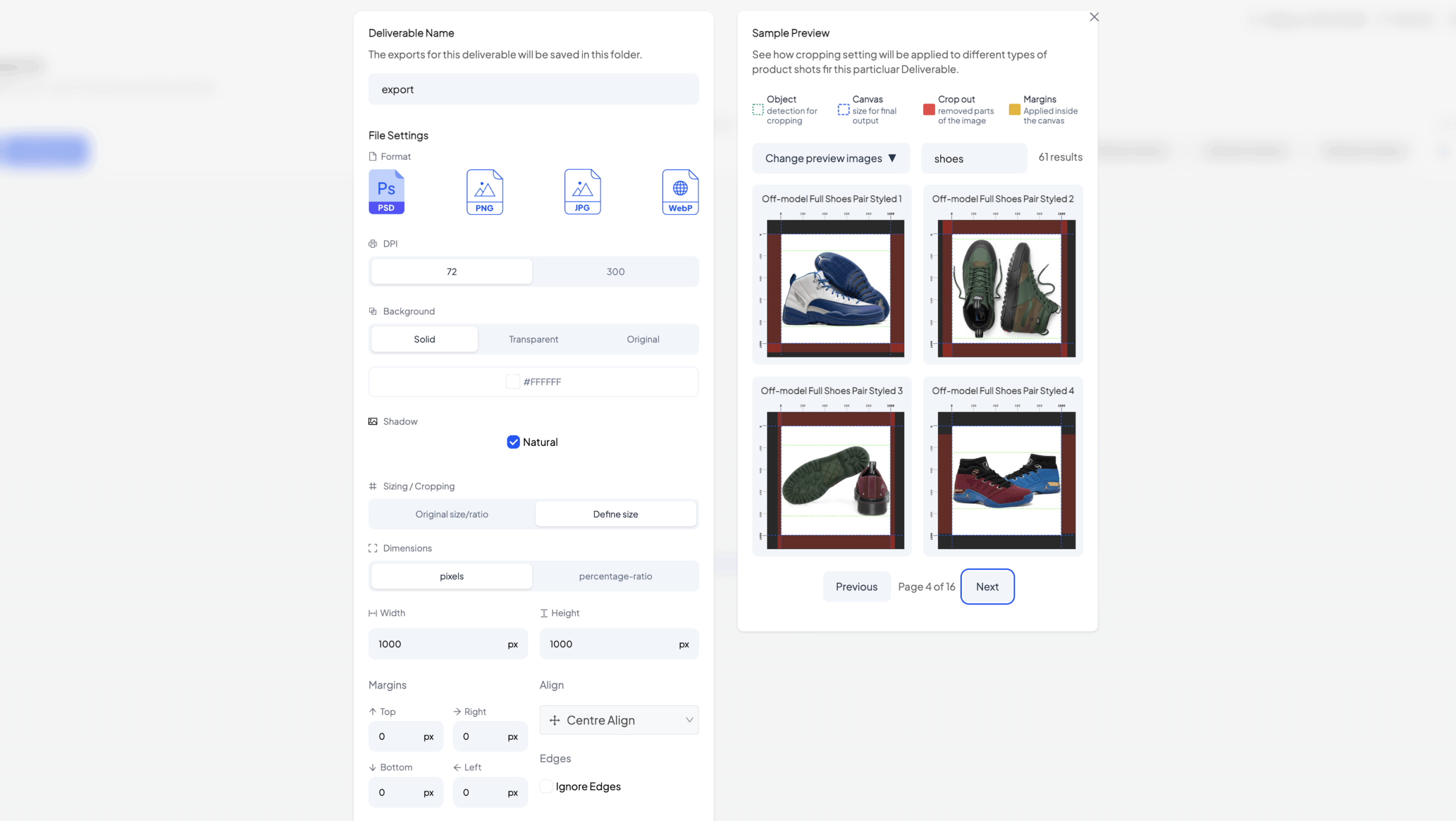This screenshot has height=821, width=1456.
Task: Click the Centre Align crosshair icon
Action: pos(555,720)
